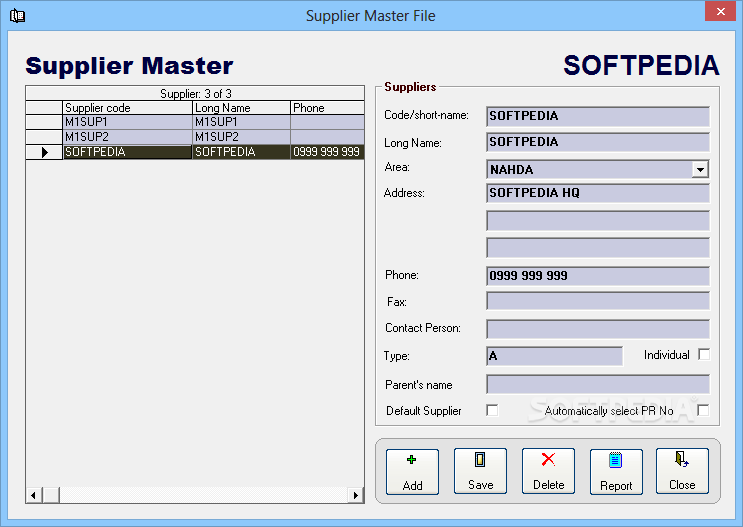Open the Area dropdown arrow
The image size is (743, 527).
[700, 169]
